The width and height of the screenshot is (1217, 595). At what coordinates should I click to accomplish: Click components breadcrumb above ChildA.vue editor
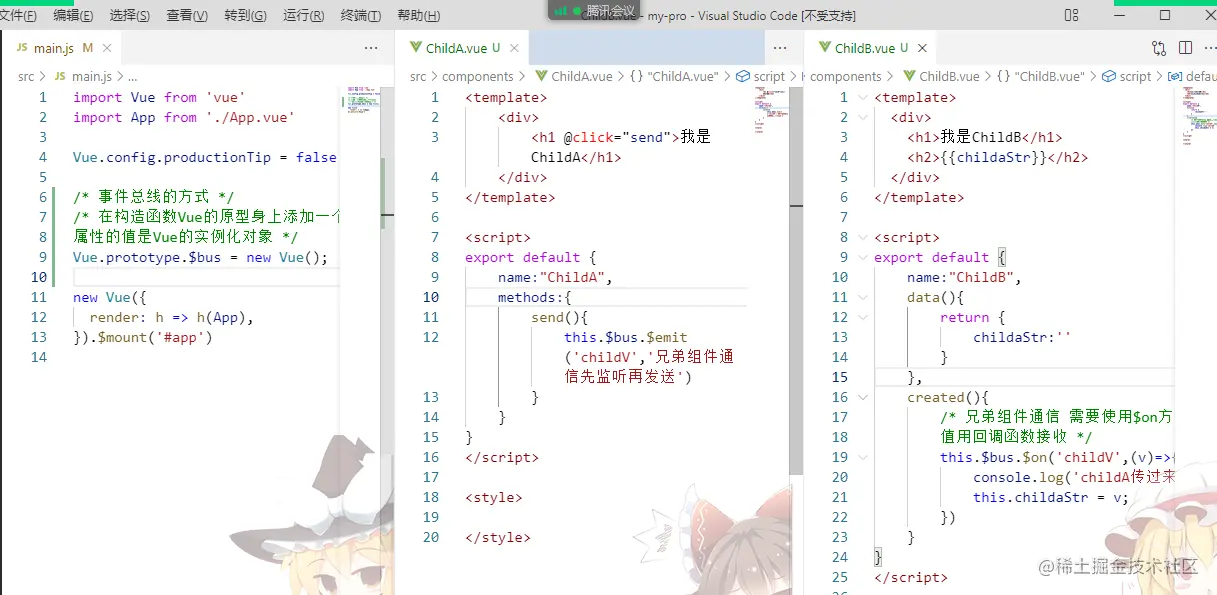[x=478, y=76]
